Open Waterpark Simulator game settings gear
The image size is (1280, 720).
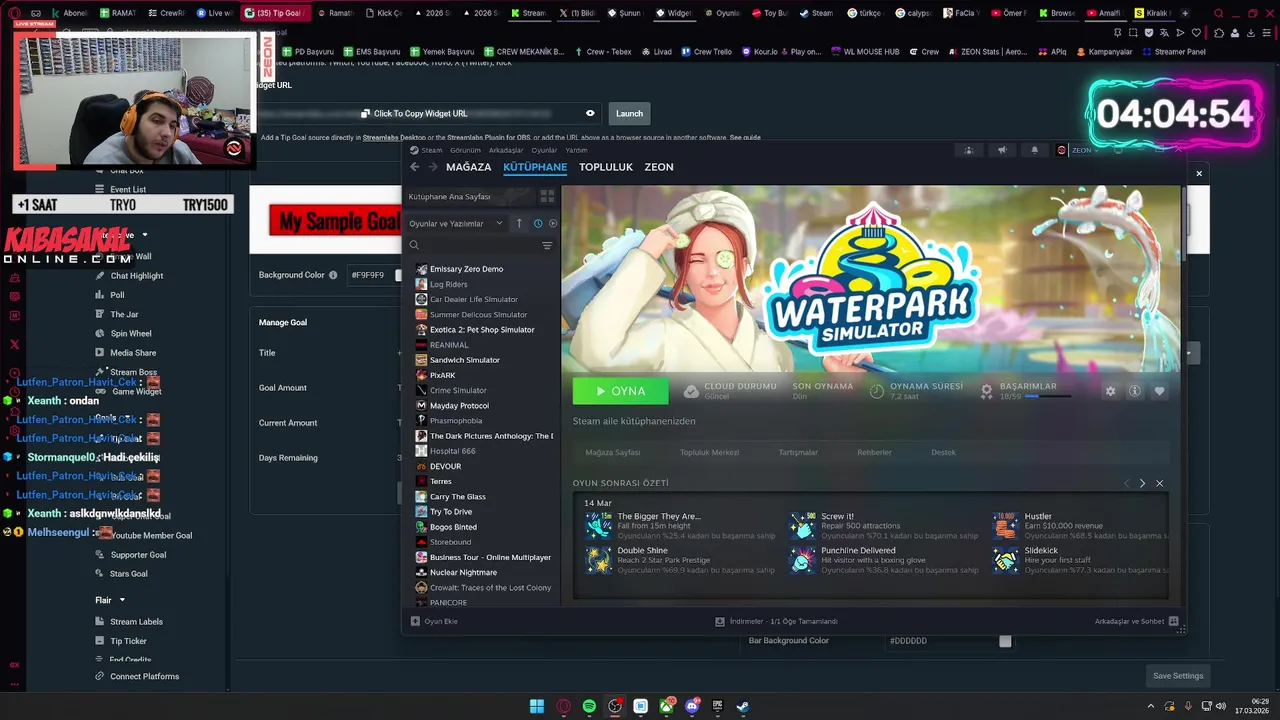[x=1110, y=391]
